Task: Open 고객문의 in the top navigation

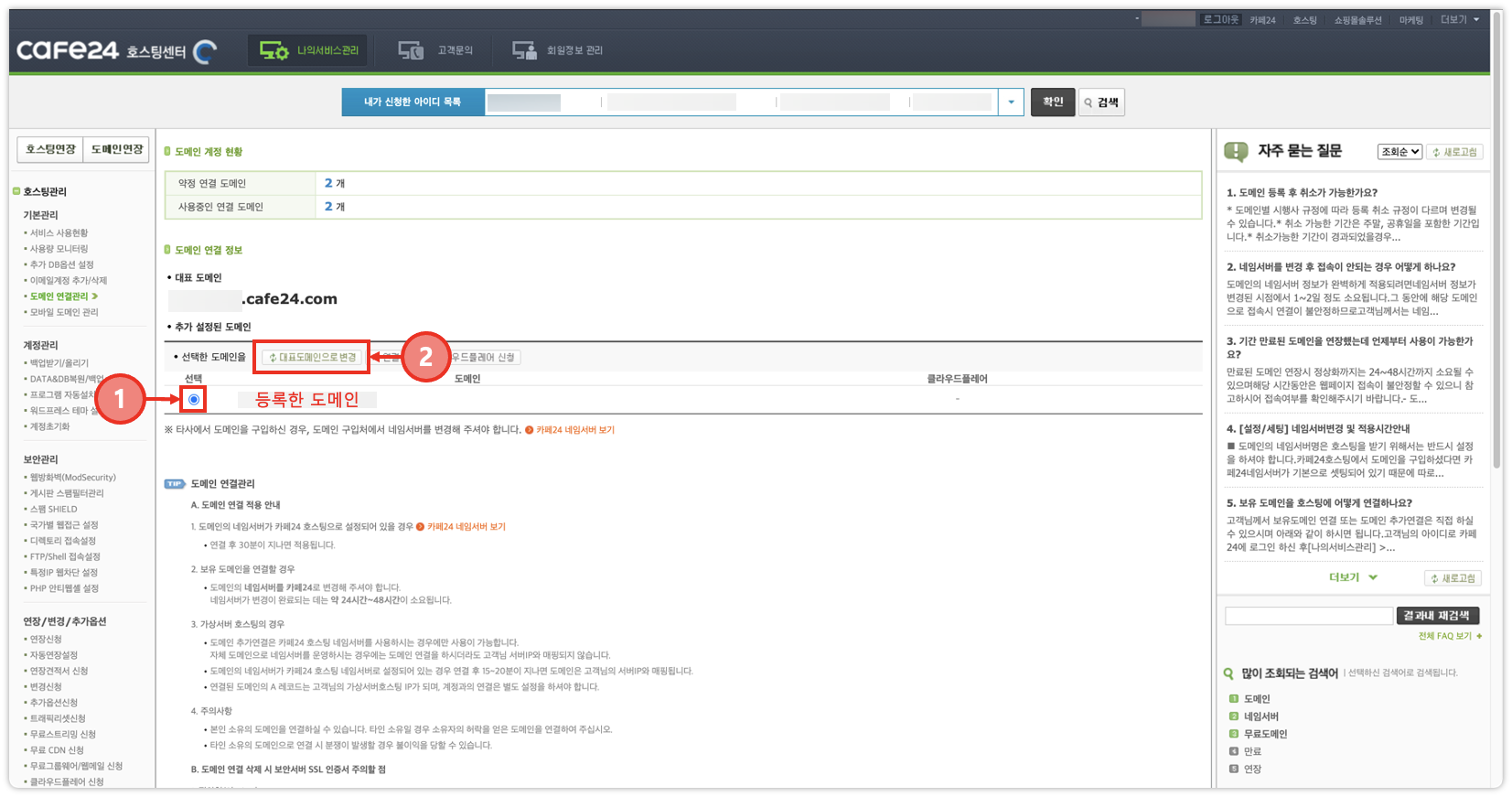Action: tap(436, 50)
